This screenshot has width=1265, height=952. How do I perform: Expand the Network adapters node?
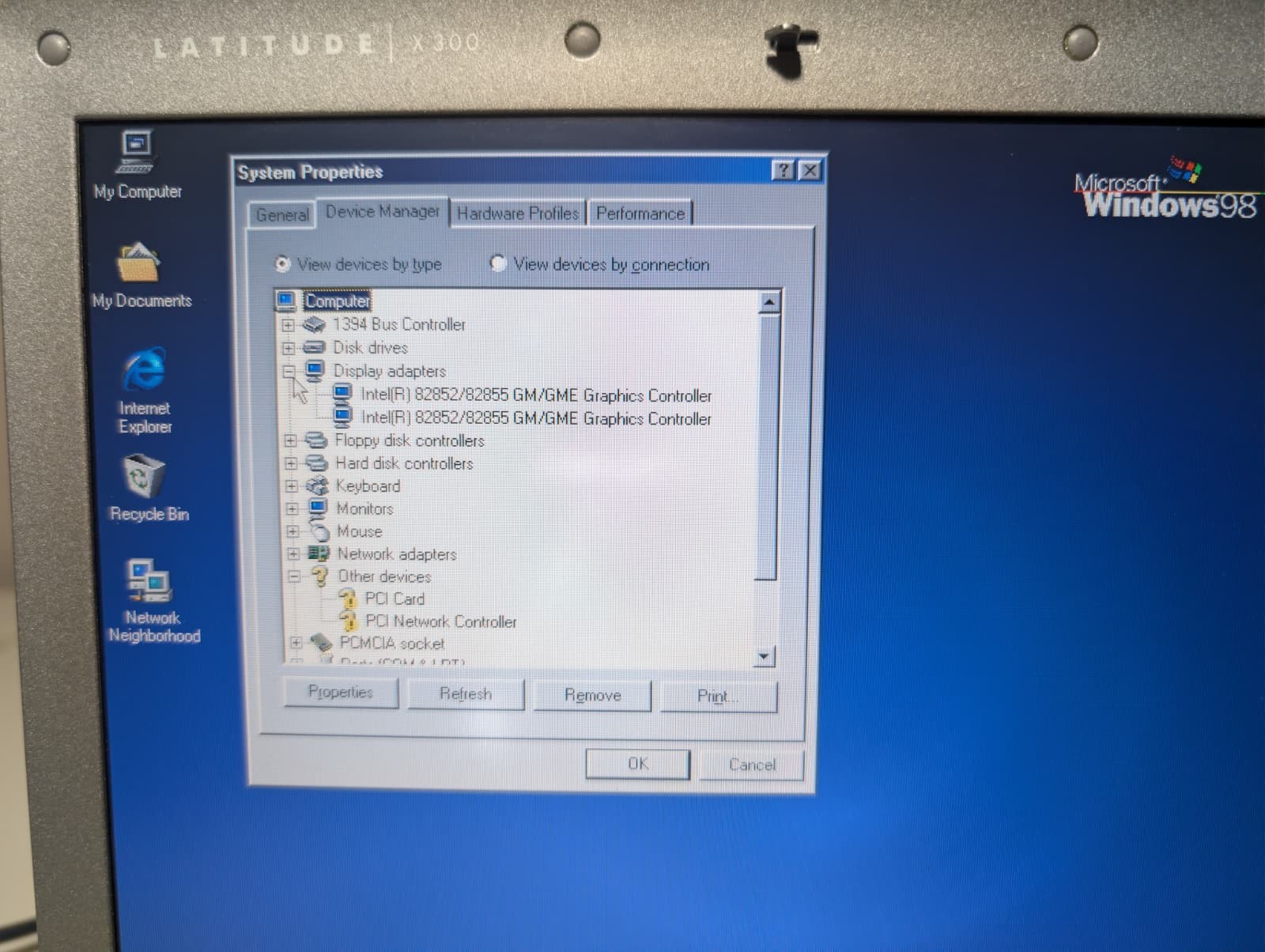tap(293, 553)
